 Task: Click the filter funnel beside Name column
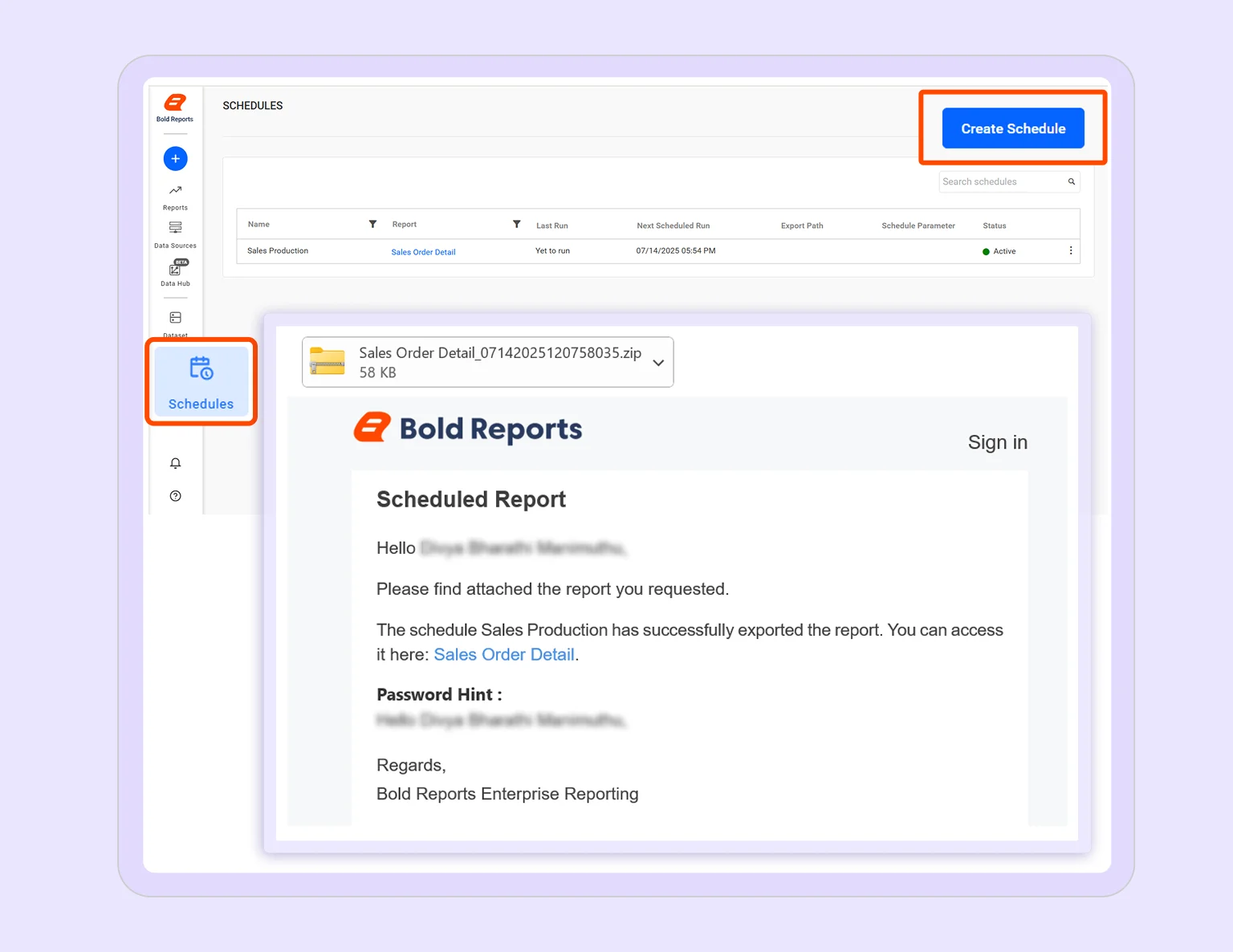(372, 224)
